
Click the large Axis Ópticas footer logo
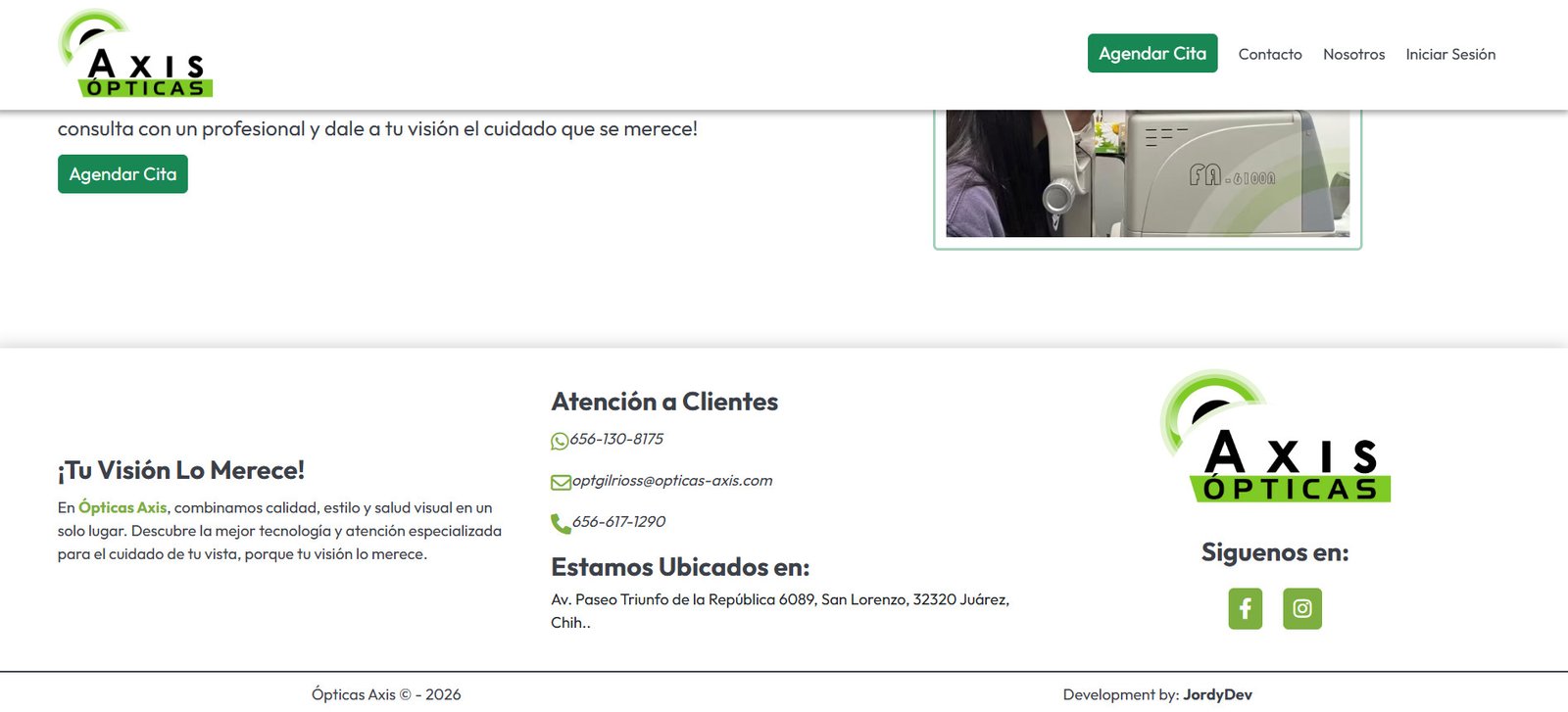point(1274,437)
